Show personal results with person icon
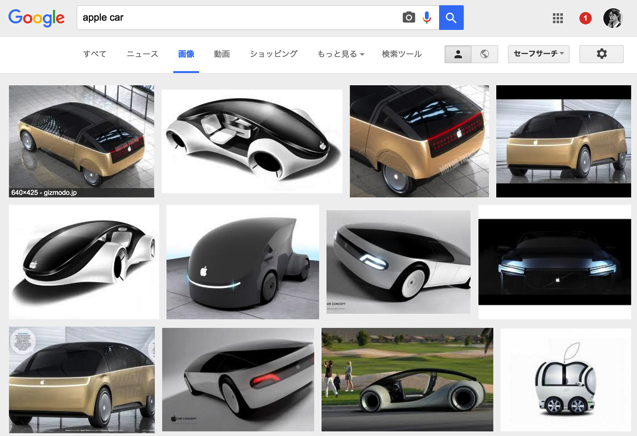Viewport: 637px width, 436px height. pos(458,54)
